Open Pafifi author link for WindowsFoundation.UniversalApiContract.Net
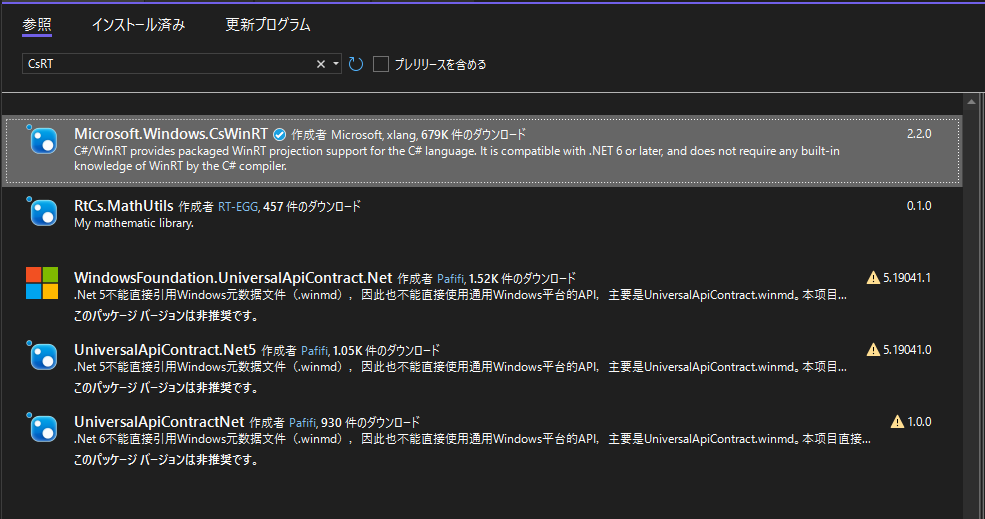 pos(451,278)
